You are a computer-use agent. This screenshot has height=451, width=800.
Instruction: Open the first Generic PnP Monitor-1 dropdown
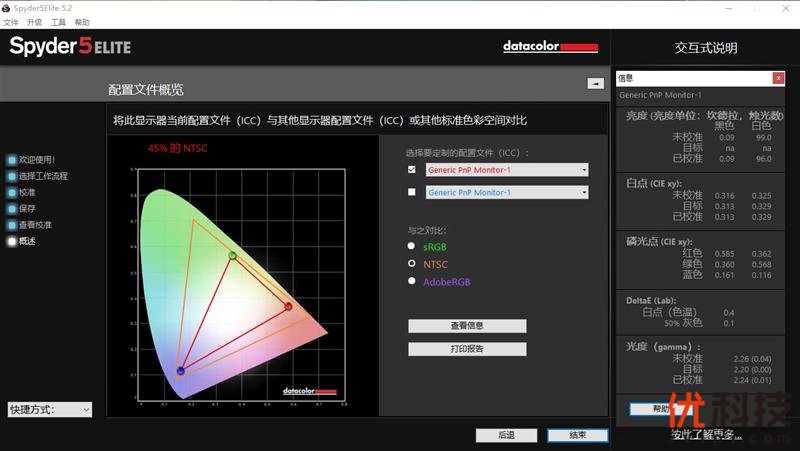(x=507, y=170)
